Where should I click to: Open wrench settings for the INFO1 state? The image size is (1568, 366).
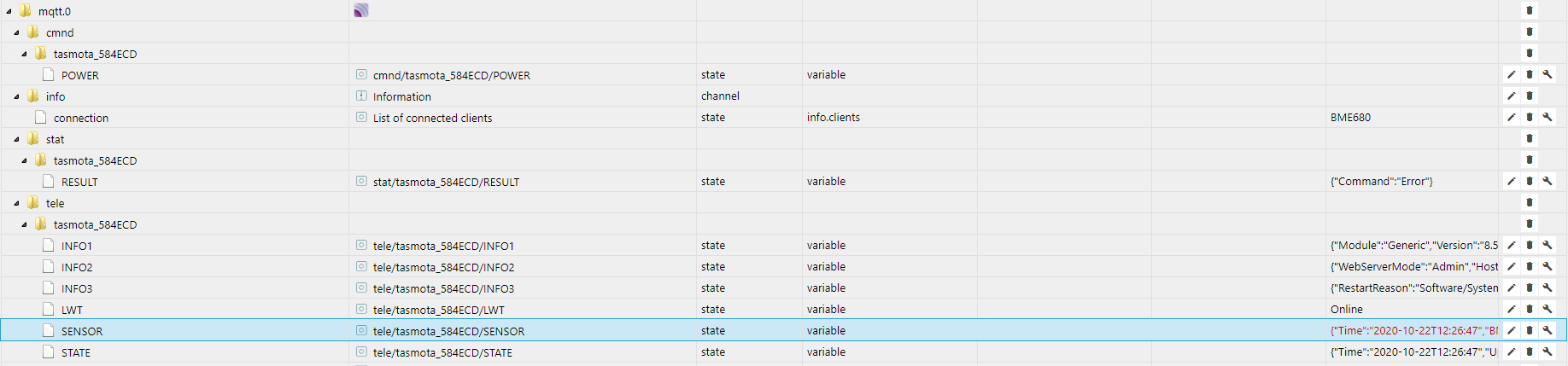pos(1548,246)
